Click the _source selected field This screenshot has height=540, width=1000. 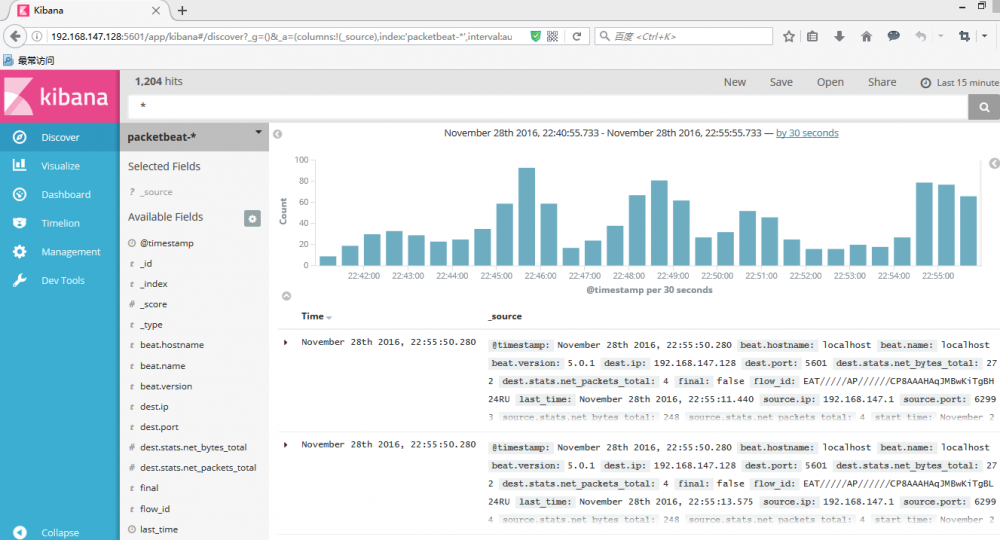pyautogui.click(x=156, y=192)
